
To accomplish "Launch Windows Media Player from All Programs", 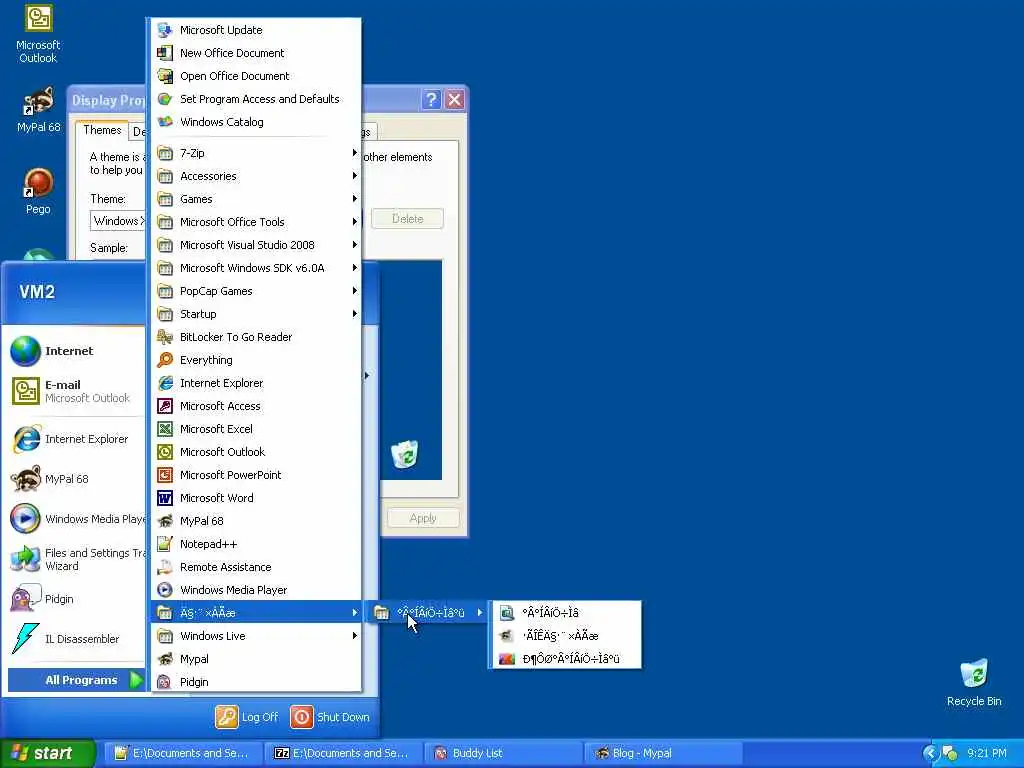I will (256, 590).
